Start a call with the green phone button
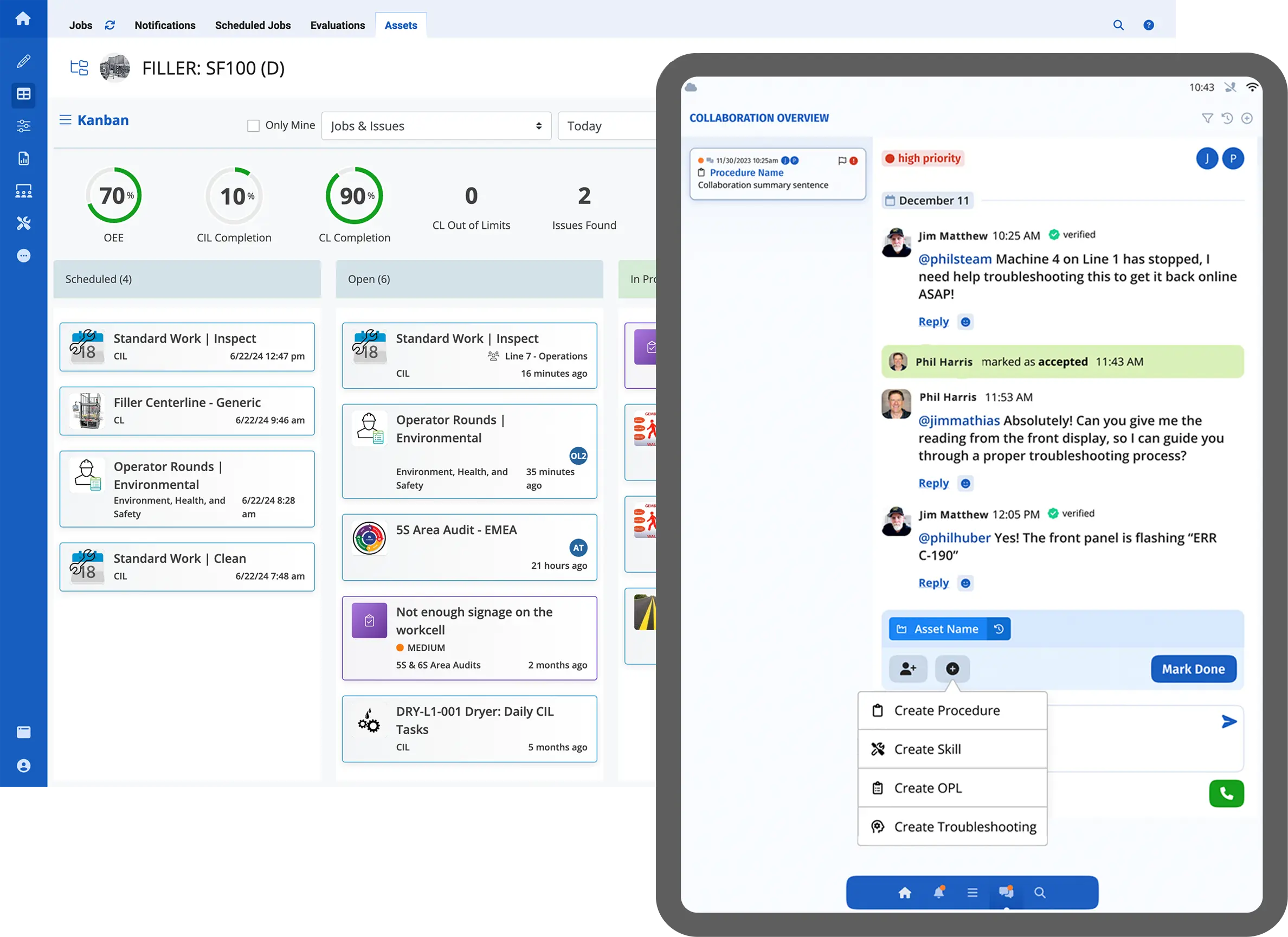The image size is (1288, 937). click(1226, 793)
